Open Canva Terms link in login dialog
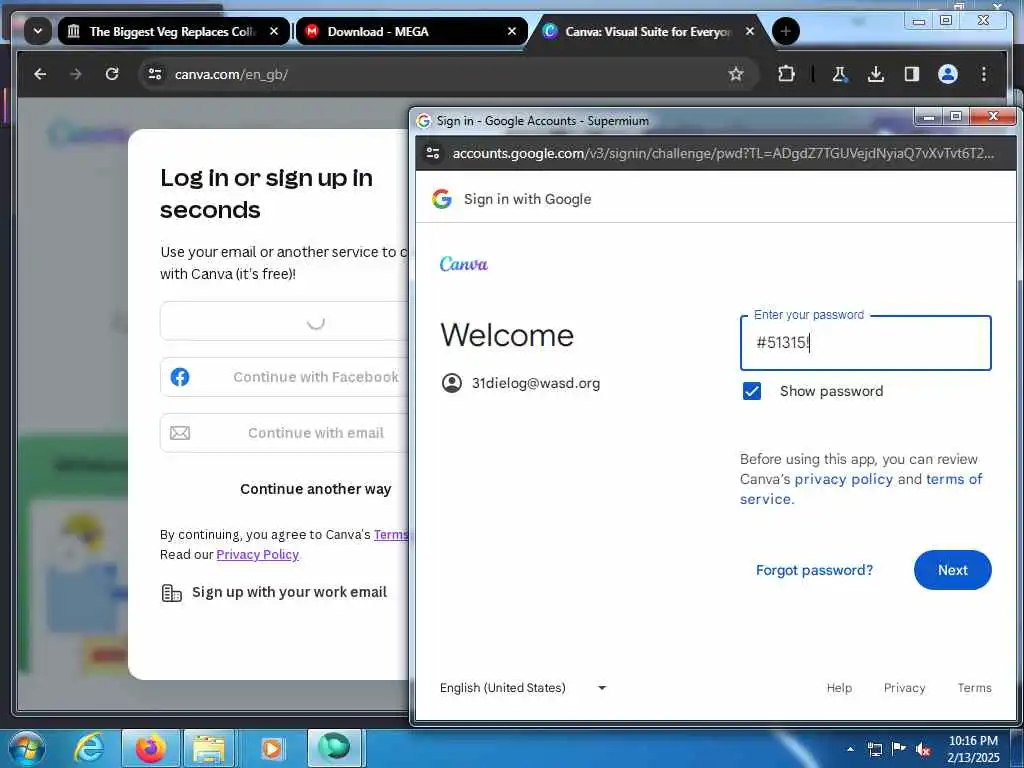Screen dimensions: 1024x768 391,535
